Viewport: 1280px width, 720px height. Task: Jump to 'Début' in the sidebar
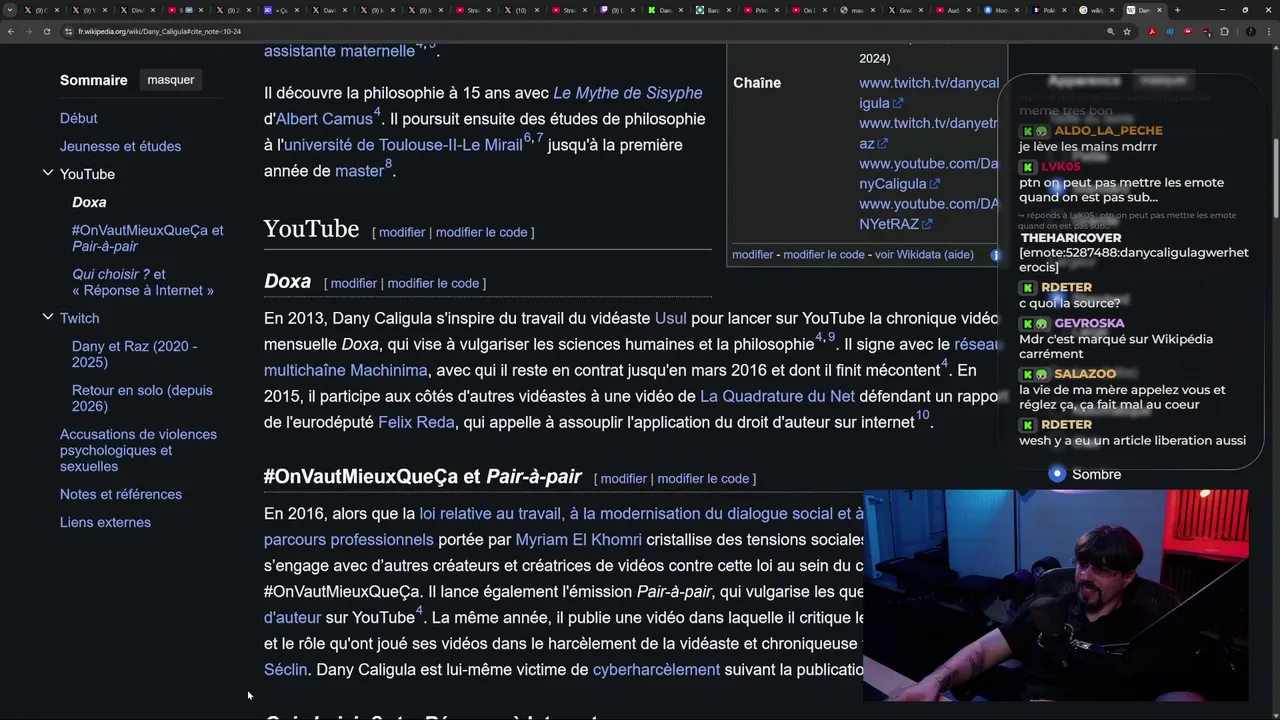[x=78, y=118]
